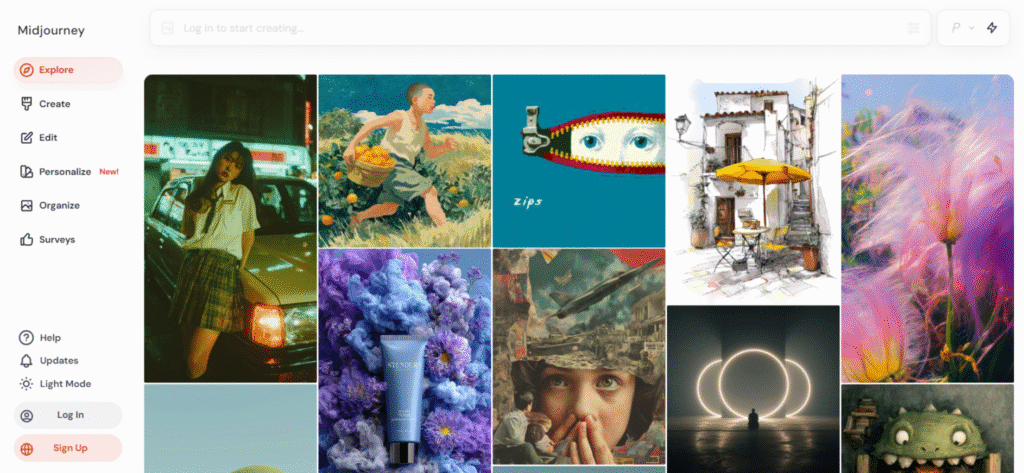Open the Create brush icon
Viewport: 1024px width, 473px height.
[x=26, y=104]
